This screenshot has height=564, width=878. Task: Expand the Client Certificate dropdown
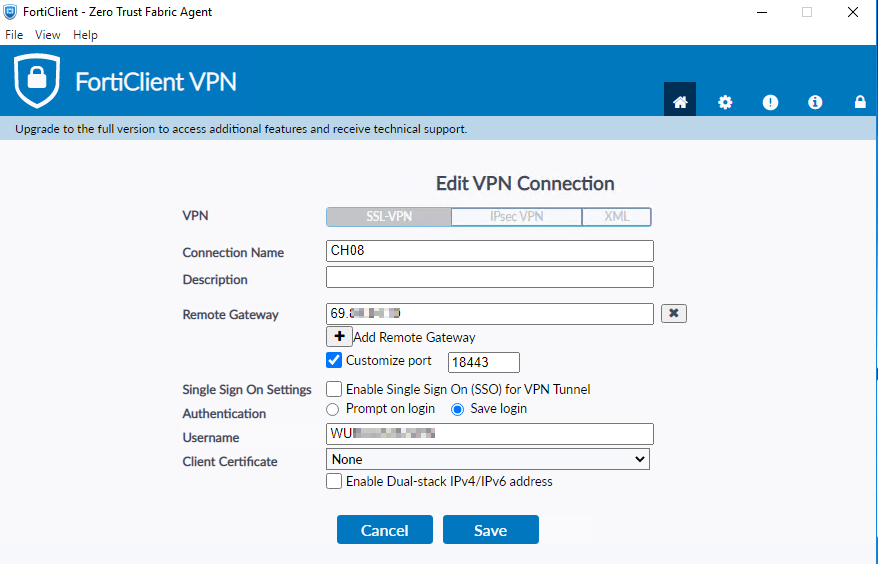point(488,459)
